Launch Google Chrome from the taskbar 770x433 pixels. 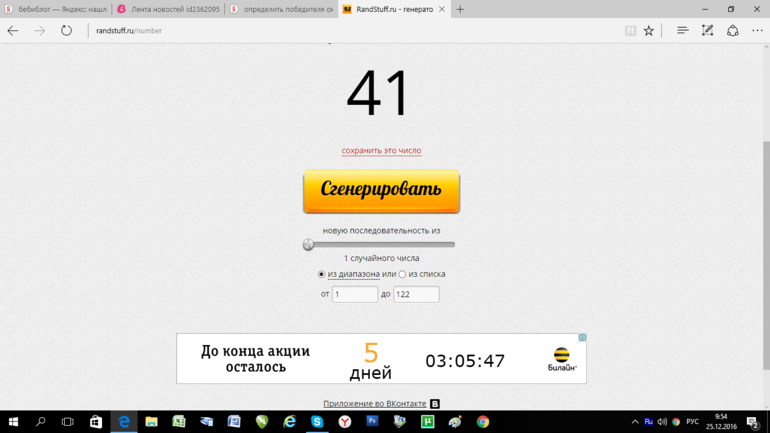click(x=483, y=422)
